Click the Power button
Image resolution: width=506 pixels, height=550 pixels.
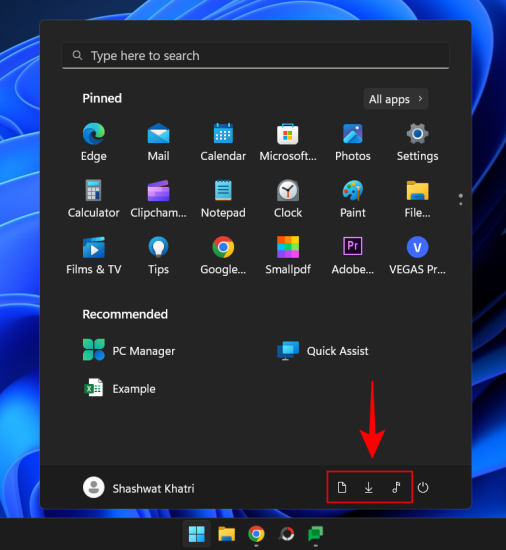coord(423,488)
